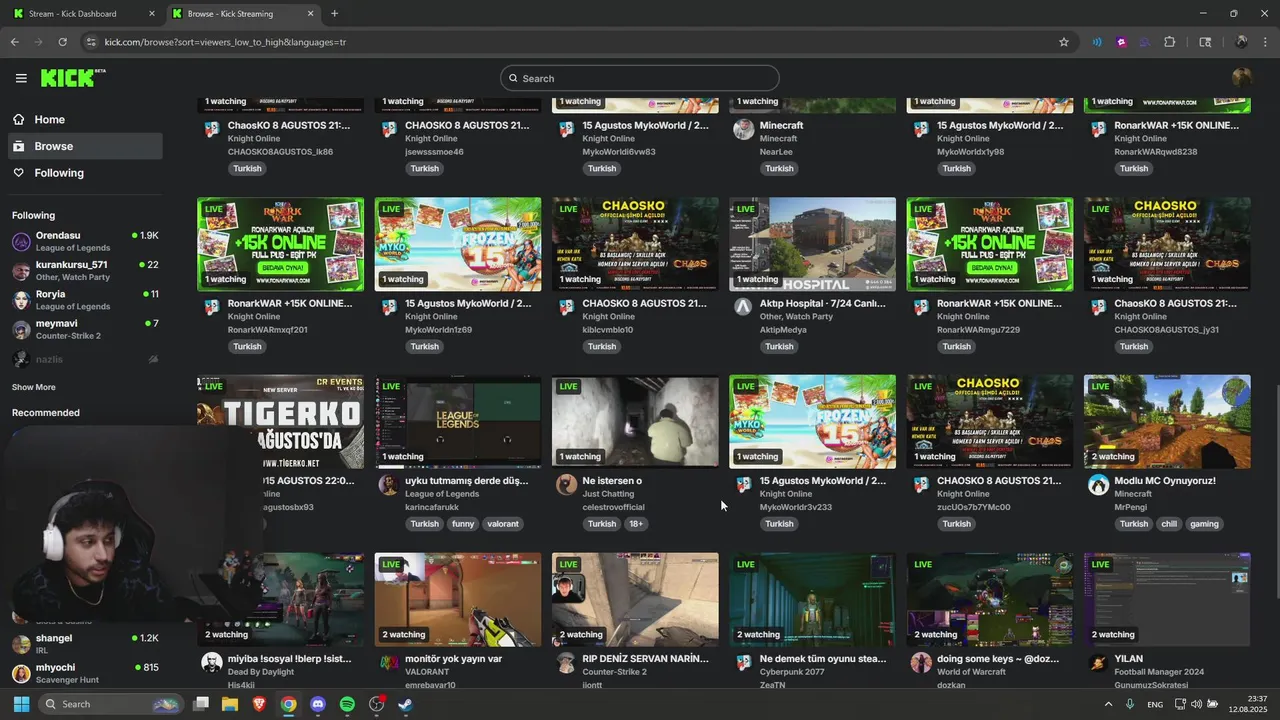Click the YILAN channel avatar
The width and height of the screenshot is (1280, 720).
1098,663
